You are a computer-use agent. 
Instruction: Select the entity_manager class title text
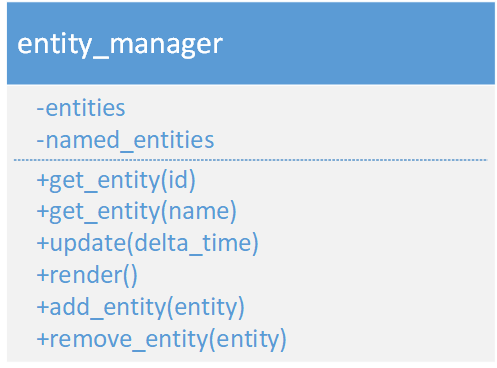point(120,45)
